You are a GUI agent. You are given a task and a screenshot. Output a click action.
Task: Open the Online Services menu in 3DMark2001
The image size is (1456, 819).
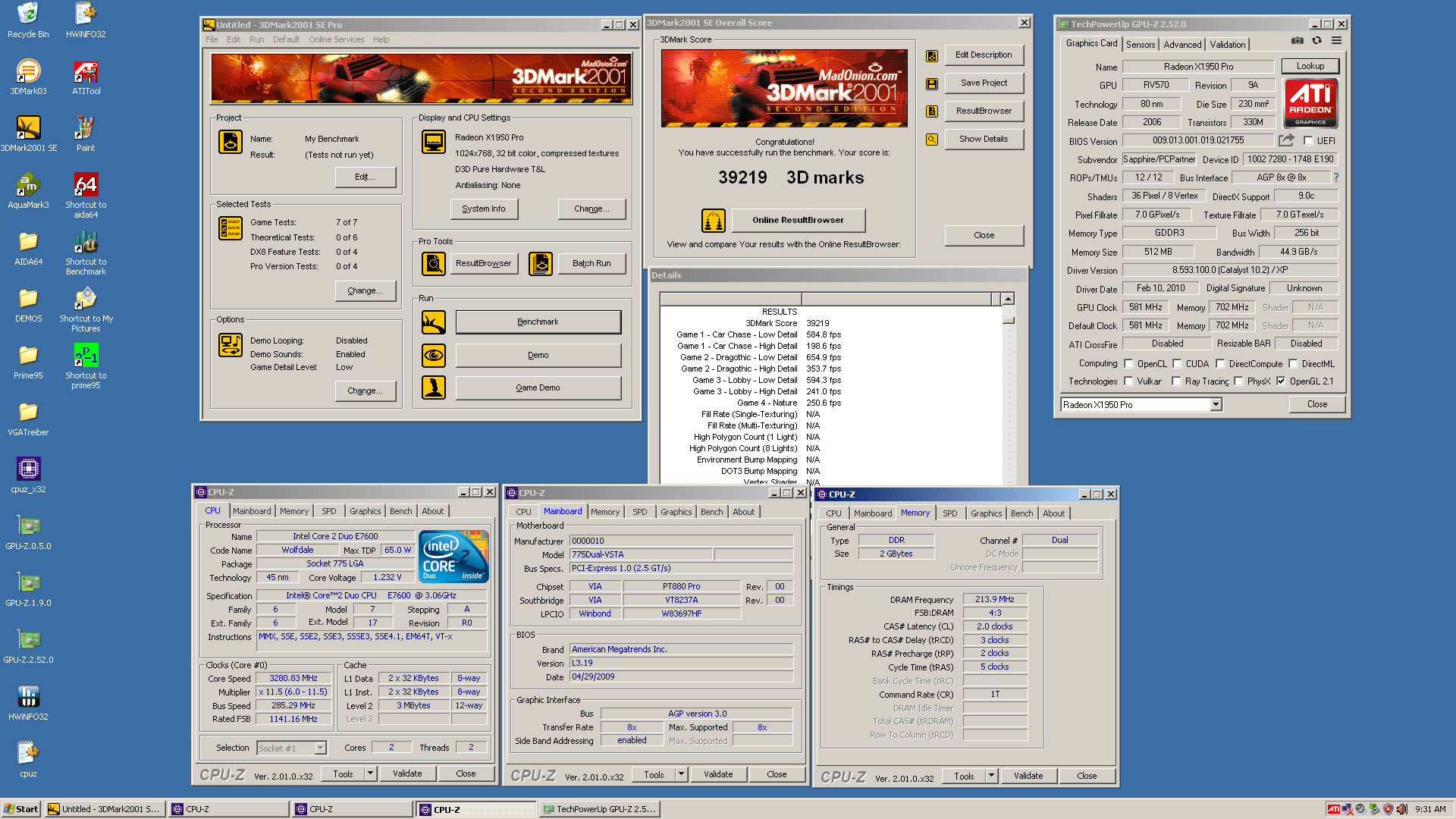pos(336,39)
